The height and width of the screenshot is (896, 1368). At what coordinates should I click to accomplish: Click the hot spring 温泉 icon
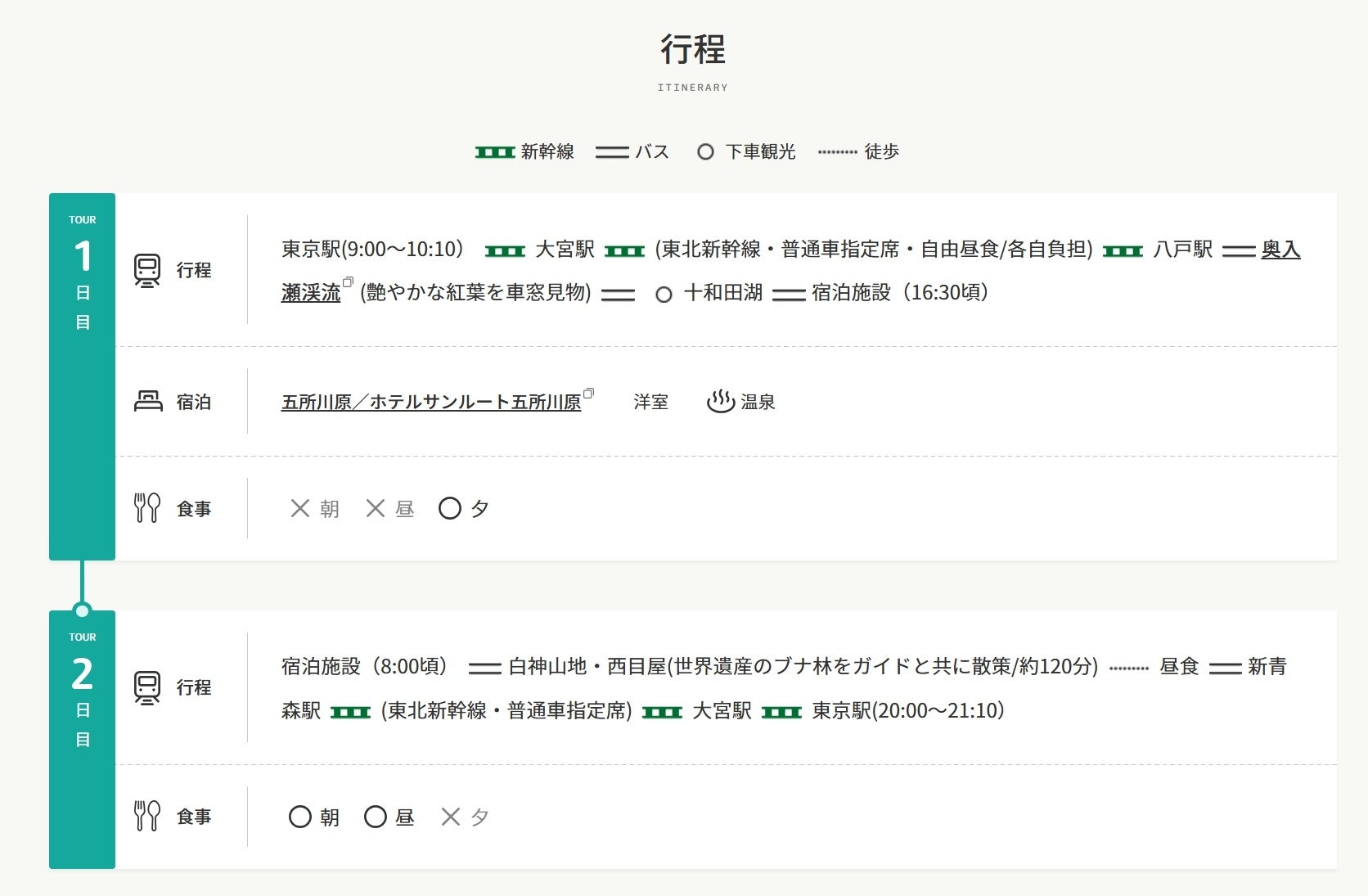pos(721,401)
